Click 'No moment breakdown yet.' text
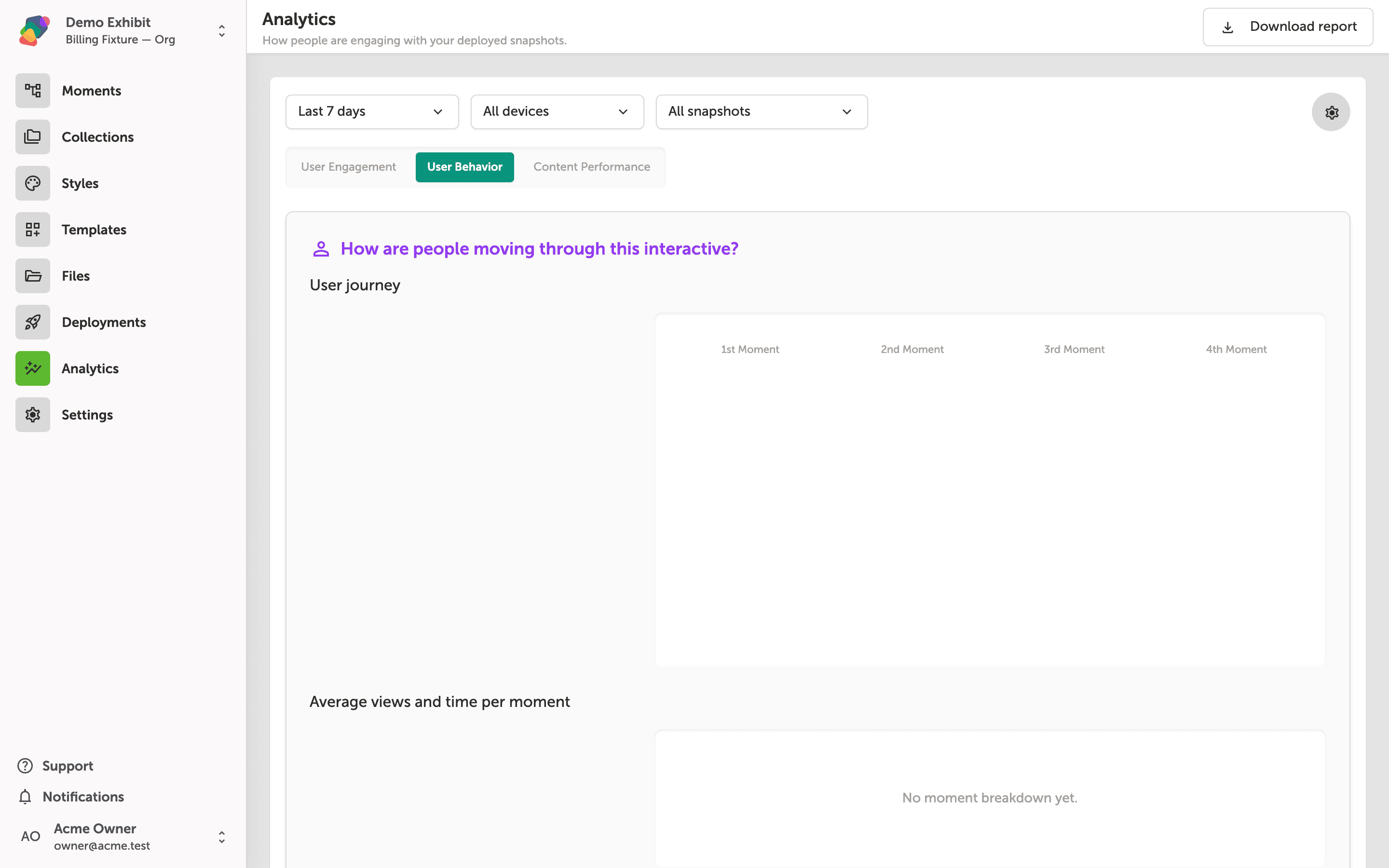The width and height of the screenshot is (1389, 868). [990, 798]
